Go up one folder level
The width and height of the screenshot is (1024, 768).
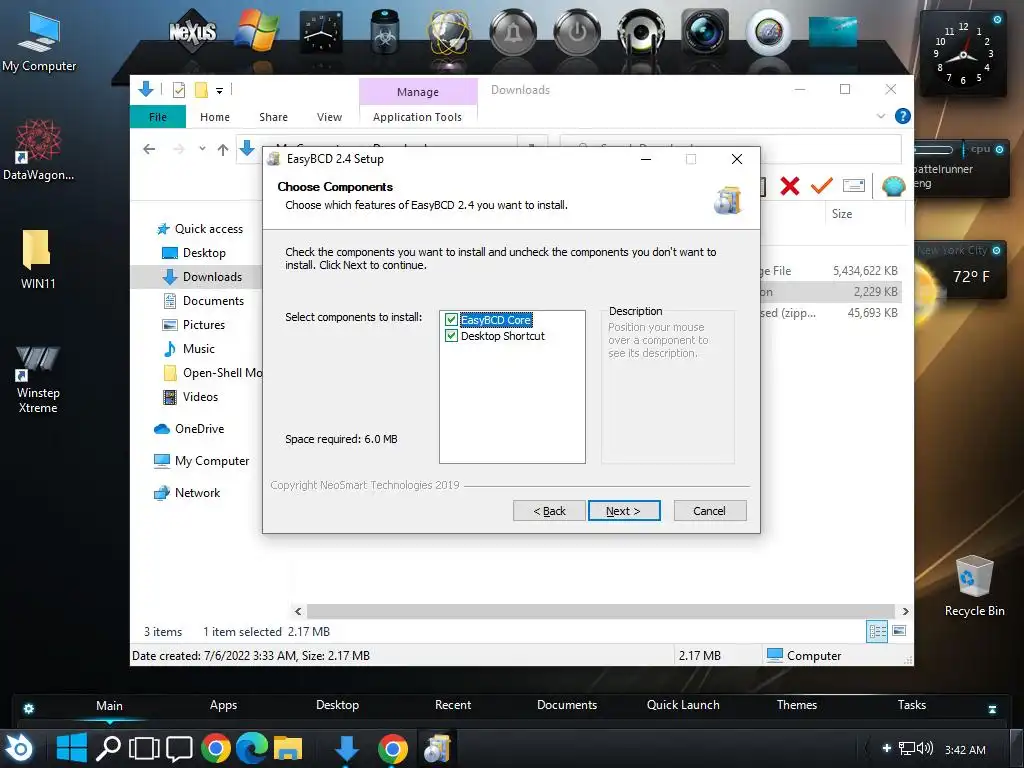click(x=223, y=150)
